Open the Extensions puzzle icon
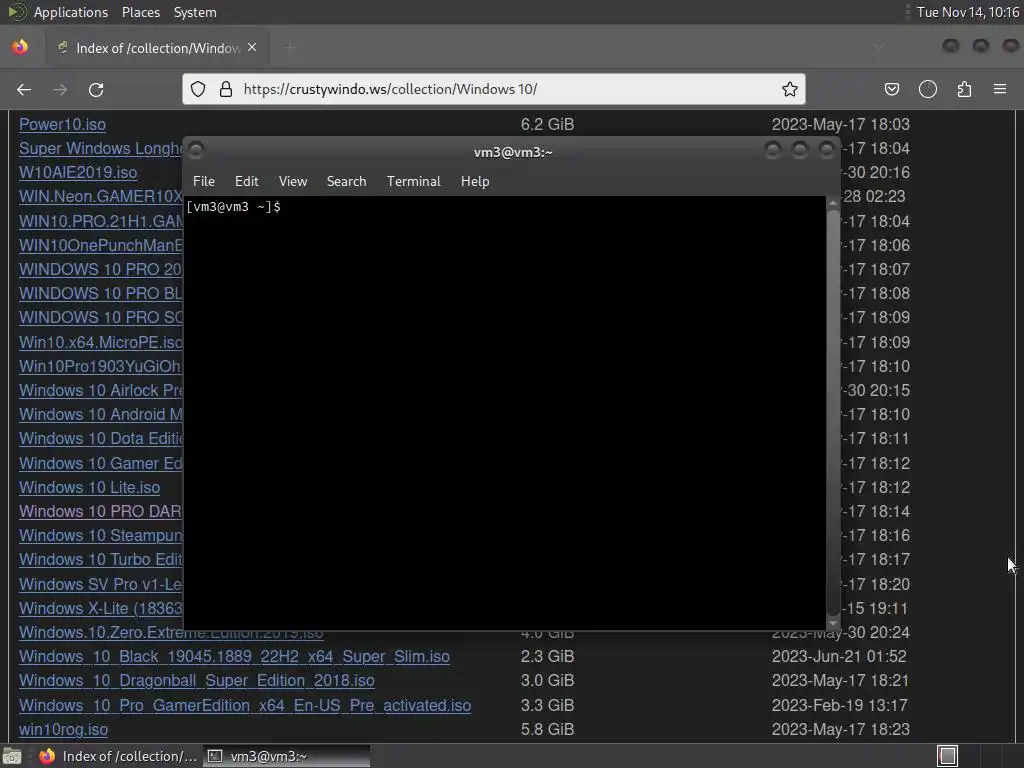1024x768 pixels. click(x=964, y=89)
